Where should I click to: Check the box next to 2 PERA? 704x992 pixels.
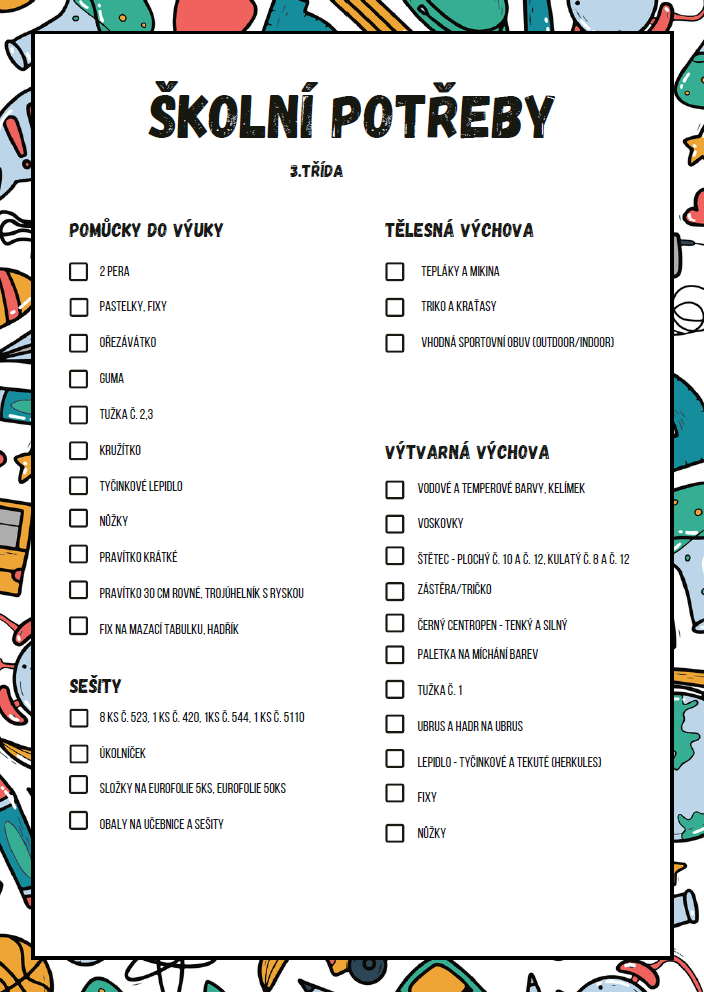pos(78,271)
